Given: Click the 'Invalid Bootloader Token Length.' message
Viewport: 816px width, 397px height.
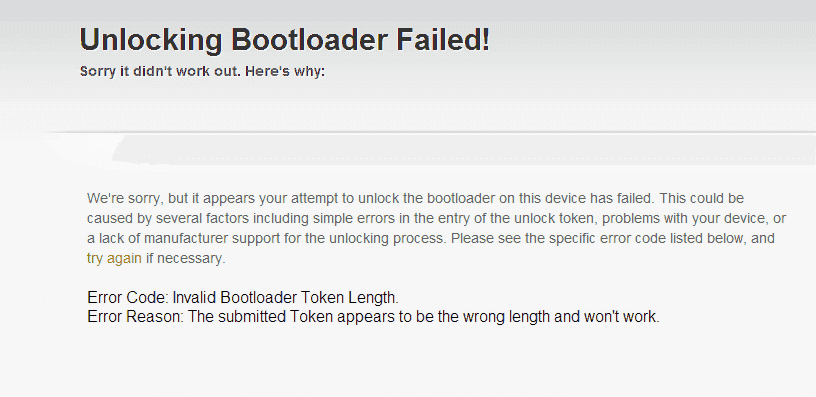Looking at the screenshot, I should 286,298.
